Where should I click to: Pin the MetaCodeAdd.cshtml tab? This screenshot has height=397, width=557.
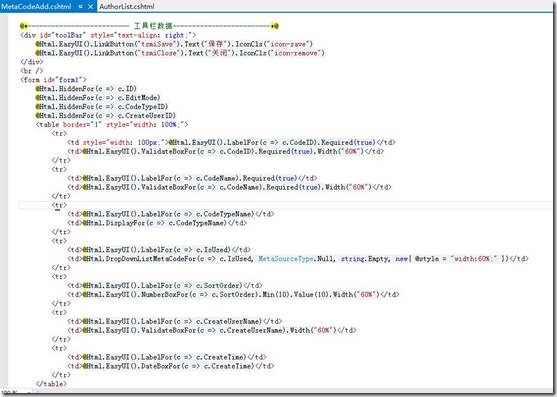click(81, 6)
